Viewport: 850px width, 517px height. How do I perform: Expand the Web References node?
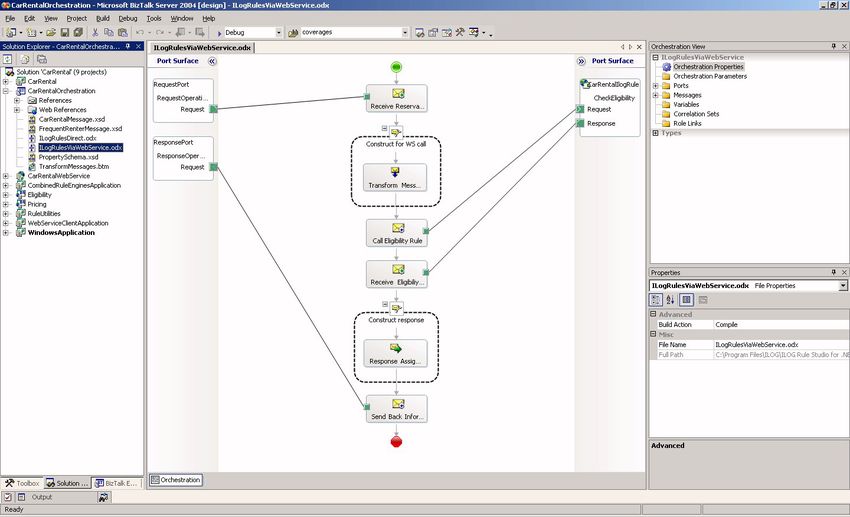[x=17, y=110]
